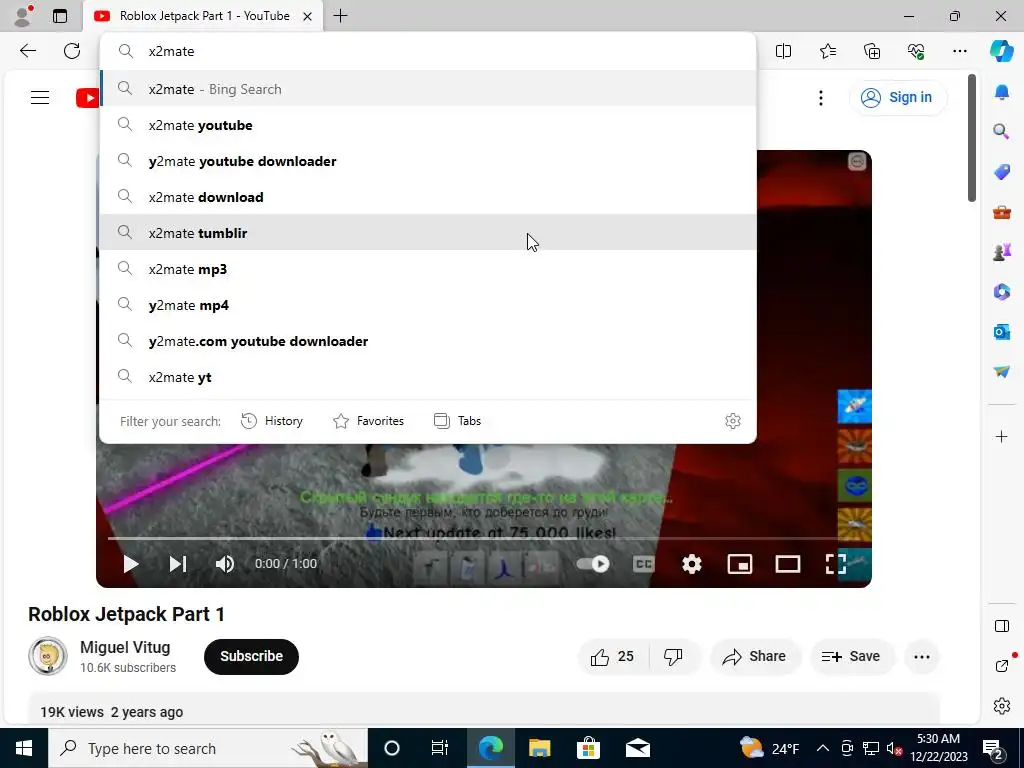The height and width of the screenshot is (768, 1024).
Task: Switch to theater mode
Action: (788, 564)
